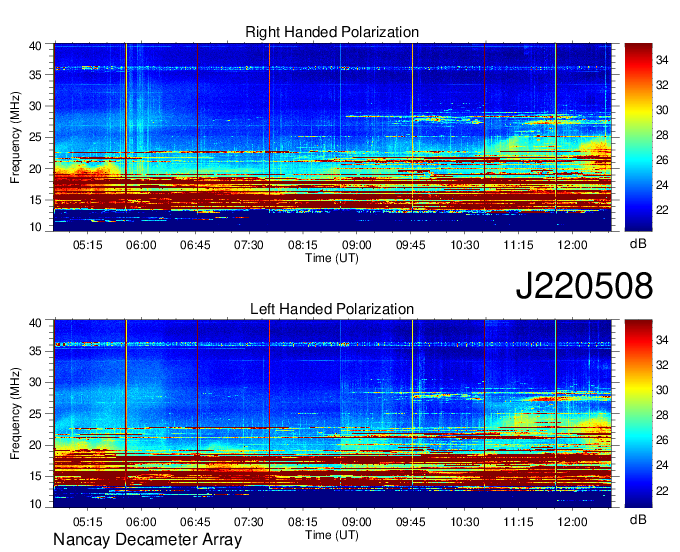Click 07:30 time tick on Left Handed plot

(249, 522)
